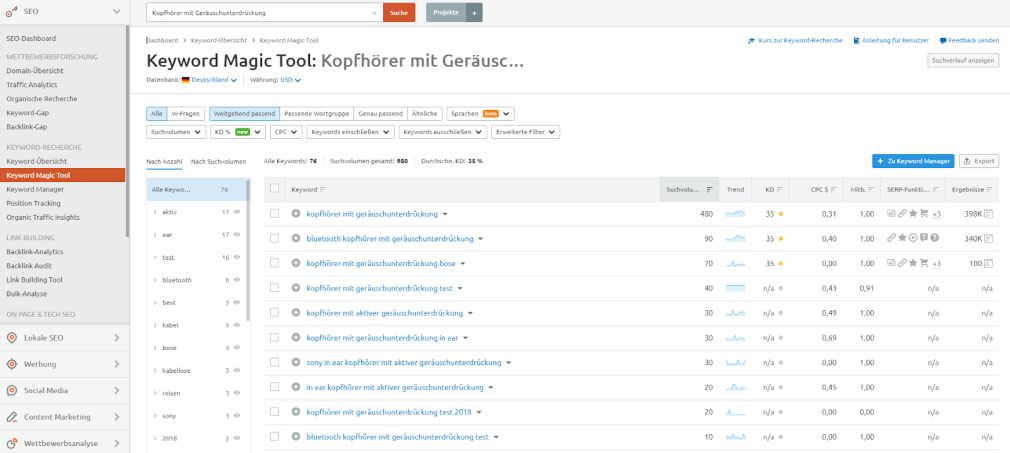Click plus icon for 'sony in ear kopfhörer' keyword
1010x453 pixels.
pyautogui.click(x=296, y=362)
